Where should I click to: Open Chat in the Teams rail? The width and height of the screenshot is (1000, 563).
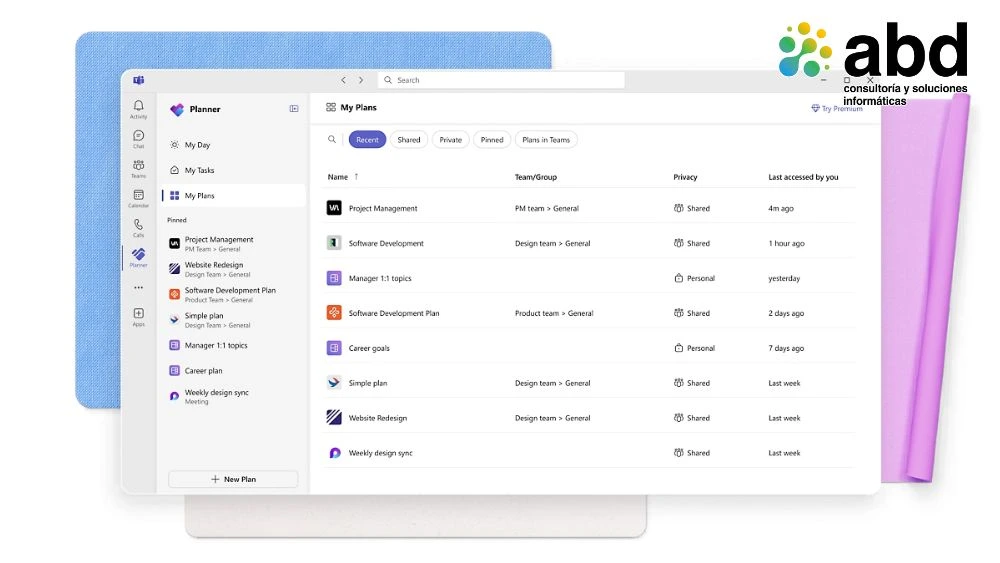pyautogui.click(x=138, y=138)
